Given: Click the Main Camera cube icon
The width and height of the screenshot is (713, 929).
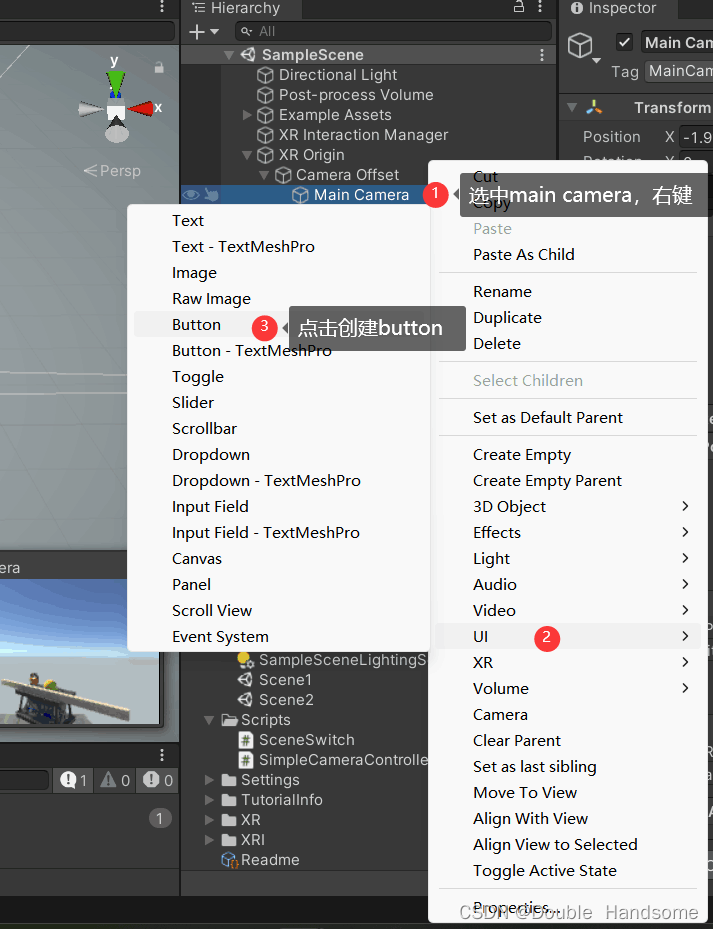Looking at the screenshot, I should 300,195.
